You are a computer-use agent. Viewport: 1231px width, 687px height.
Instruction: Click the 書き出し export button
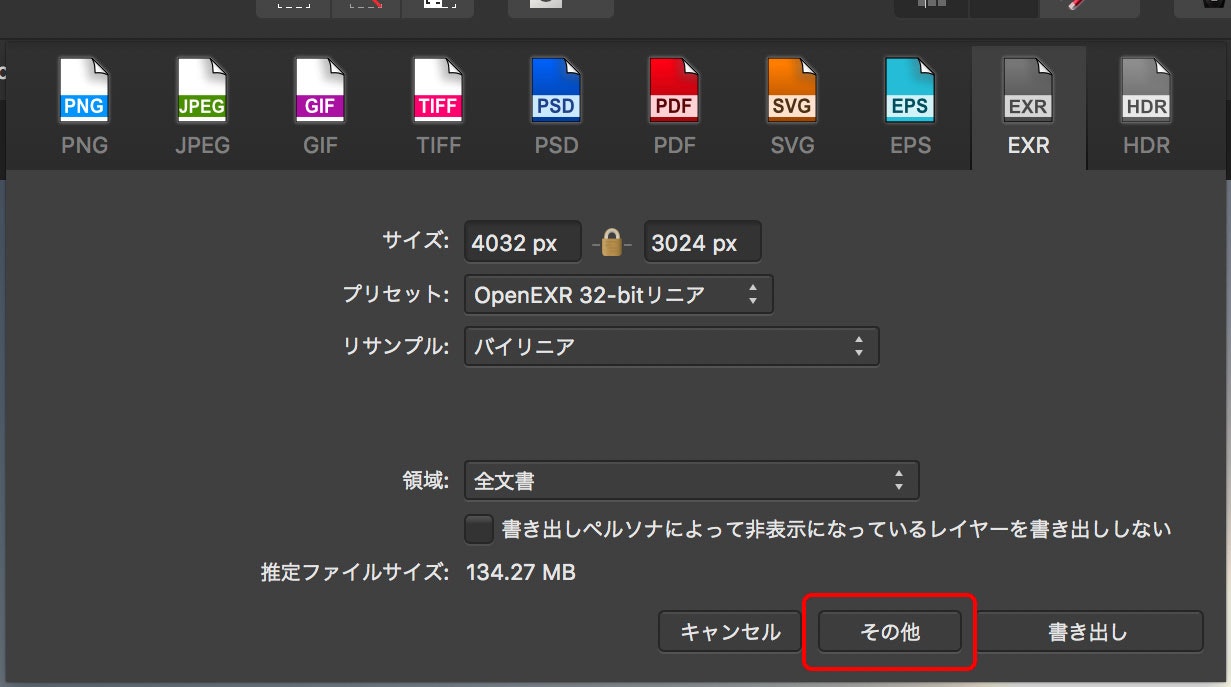1089,632
